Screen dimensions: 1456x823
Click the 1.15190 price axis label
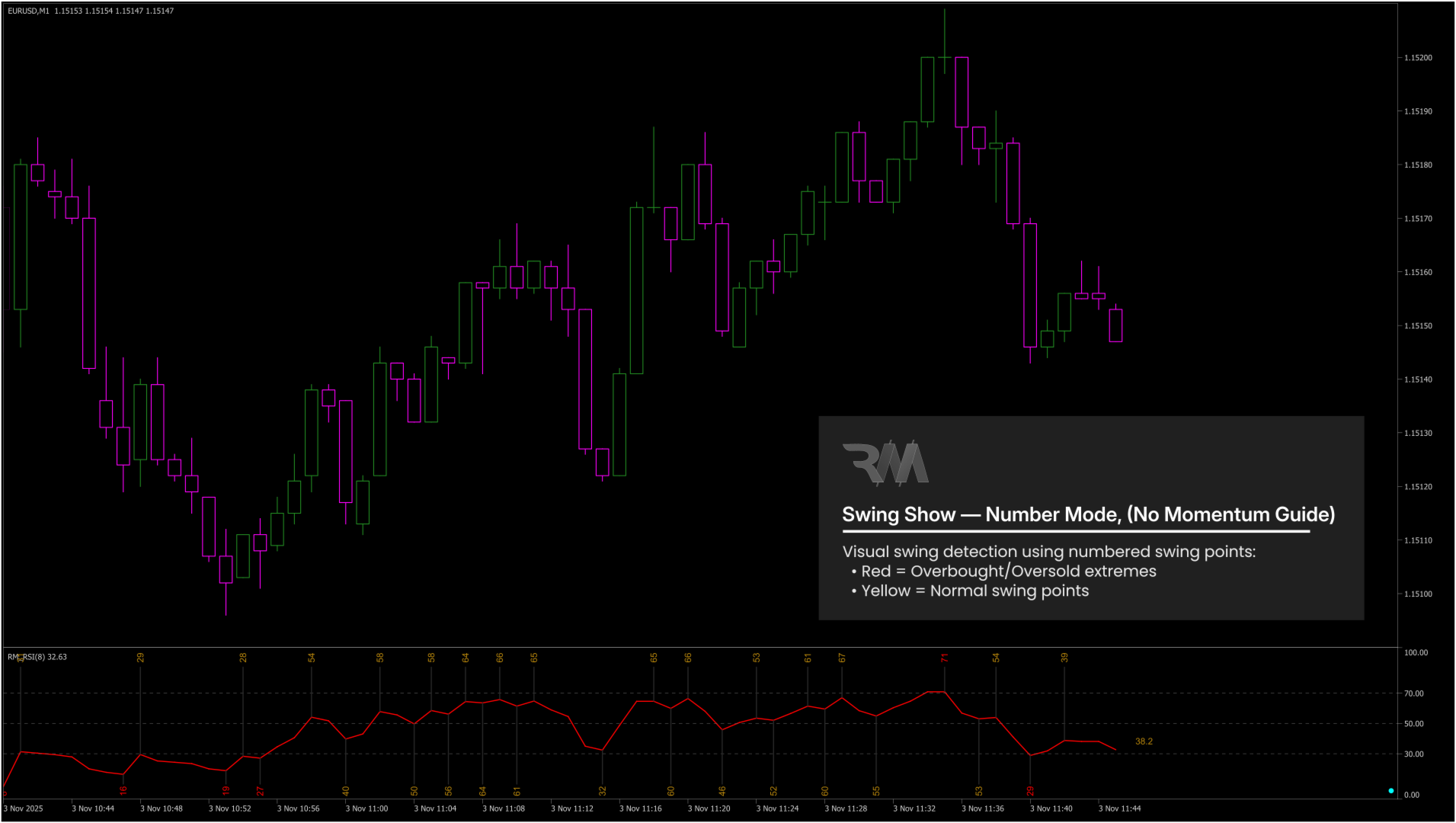pos(1418,111)
